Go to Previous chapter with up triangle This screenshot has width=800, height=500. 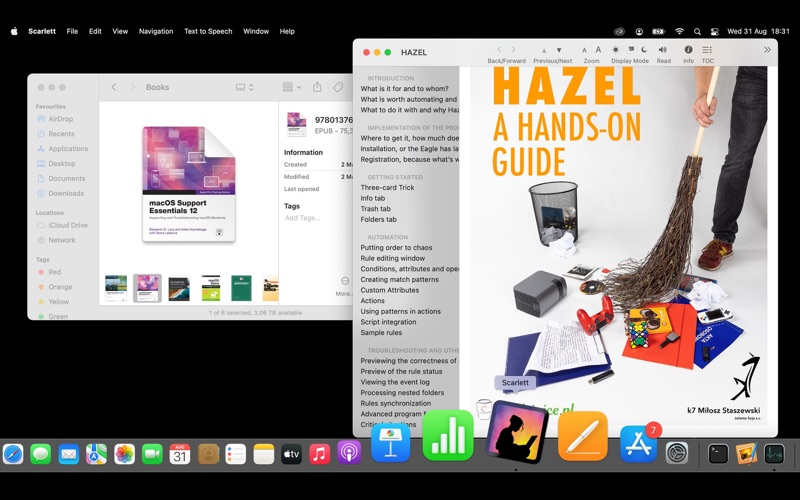(544, 51)
